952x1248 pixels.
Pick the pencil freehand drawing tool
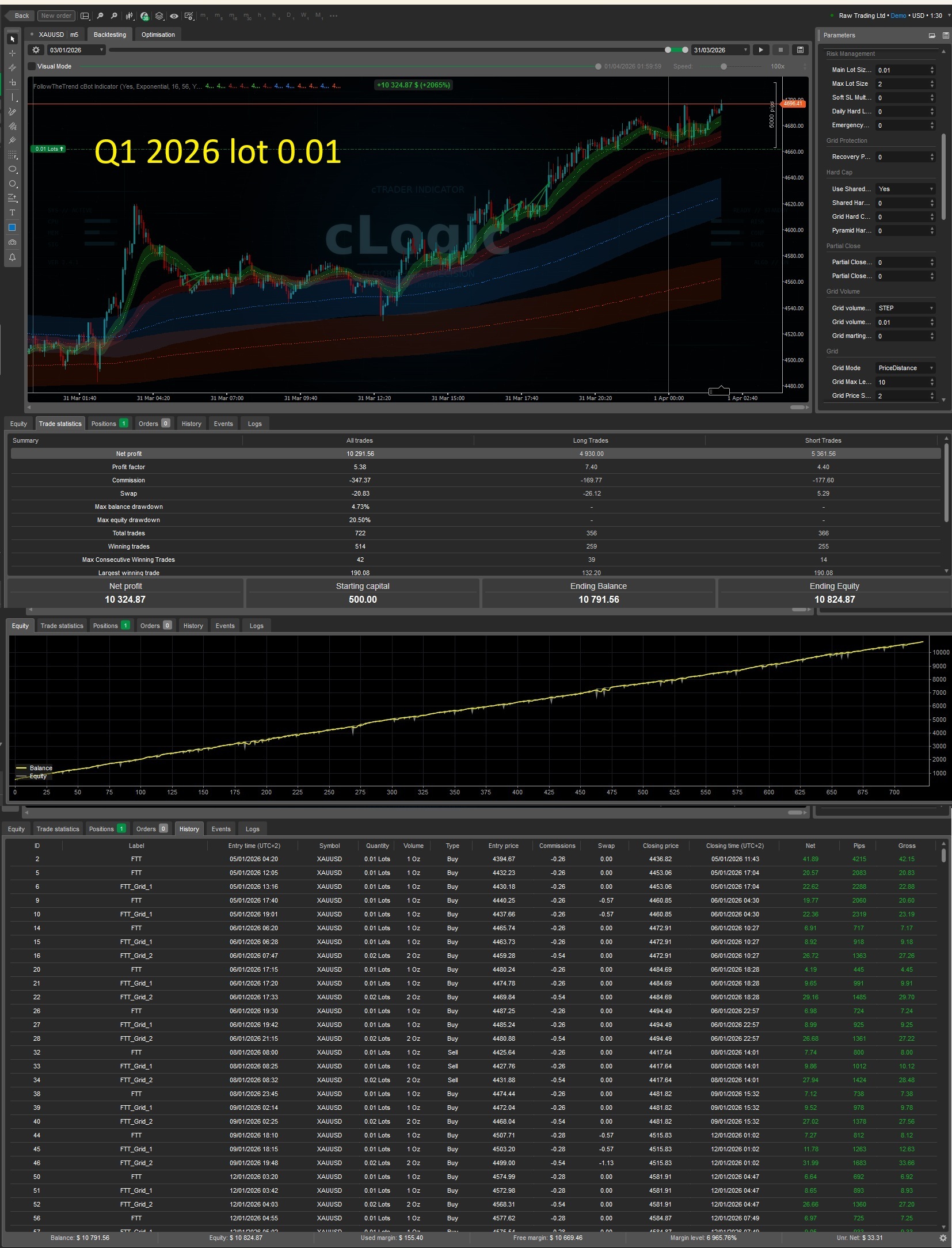pos(12,112)
